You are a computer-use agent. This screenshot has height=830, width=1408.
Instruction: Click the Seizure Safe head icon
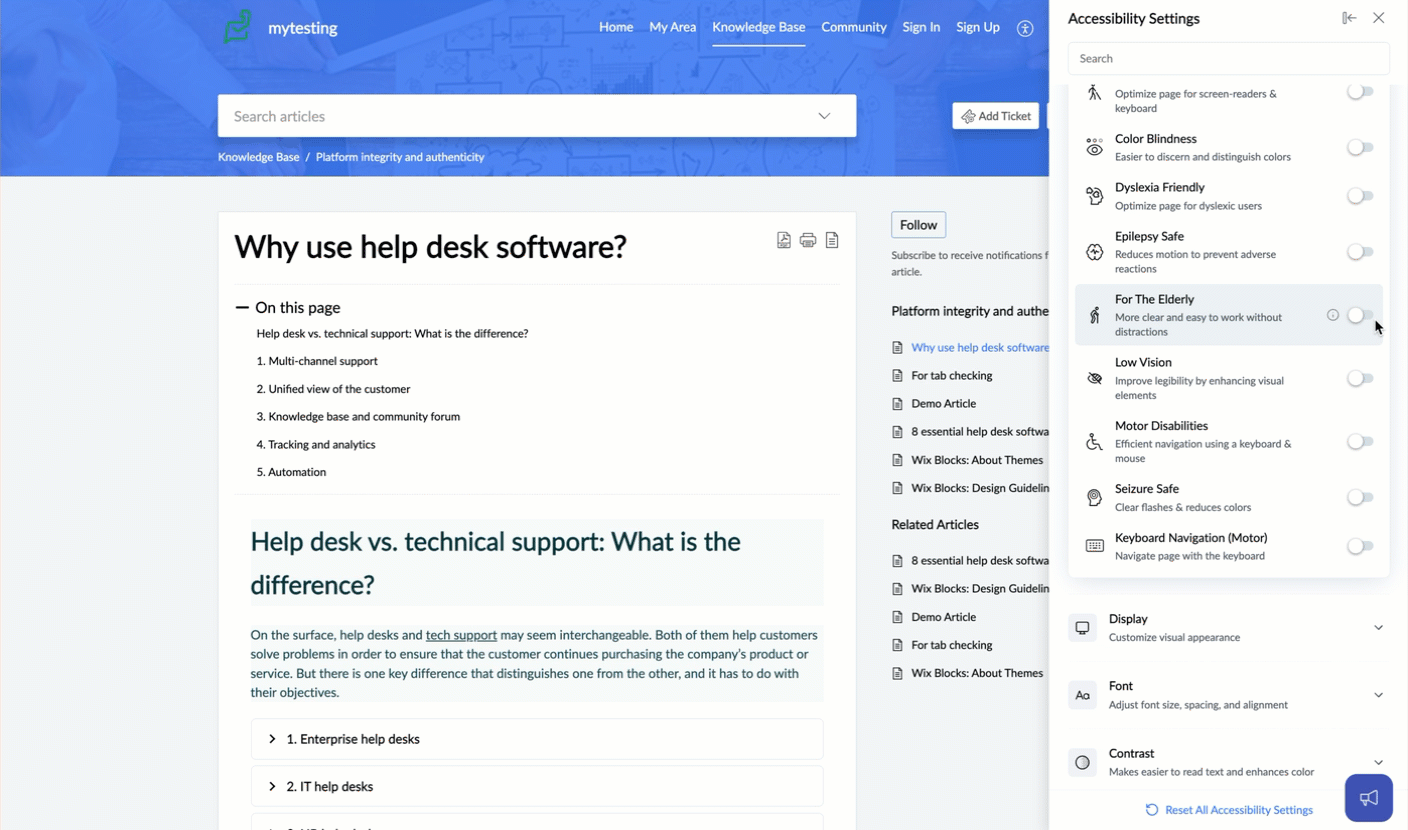[x=1094, y=497]
